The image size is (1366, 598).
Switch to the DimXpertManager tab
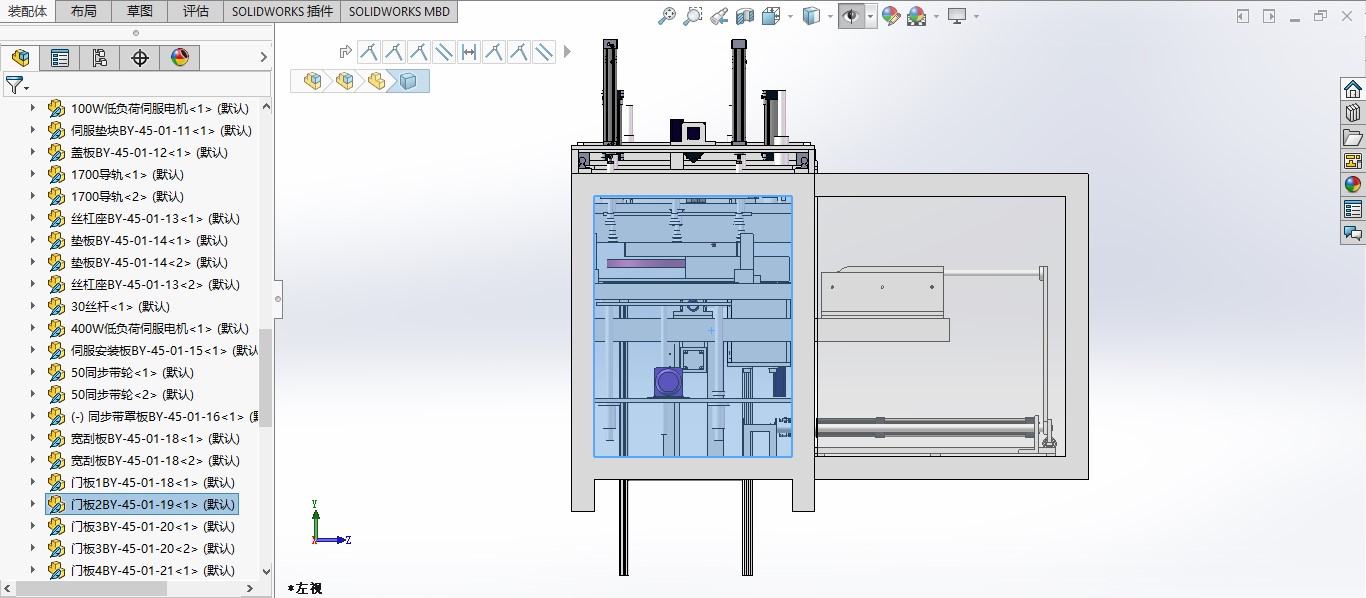pyautogui.click(x=140, y=58)
